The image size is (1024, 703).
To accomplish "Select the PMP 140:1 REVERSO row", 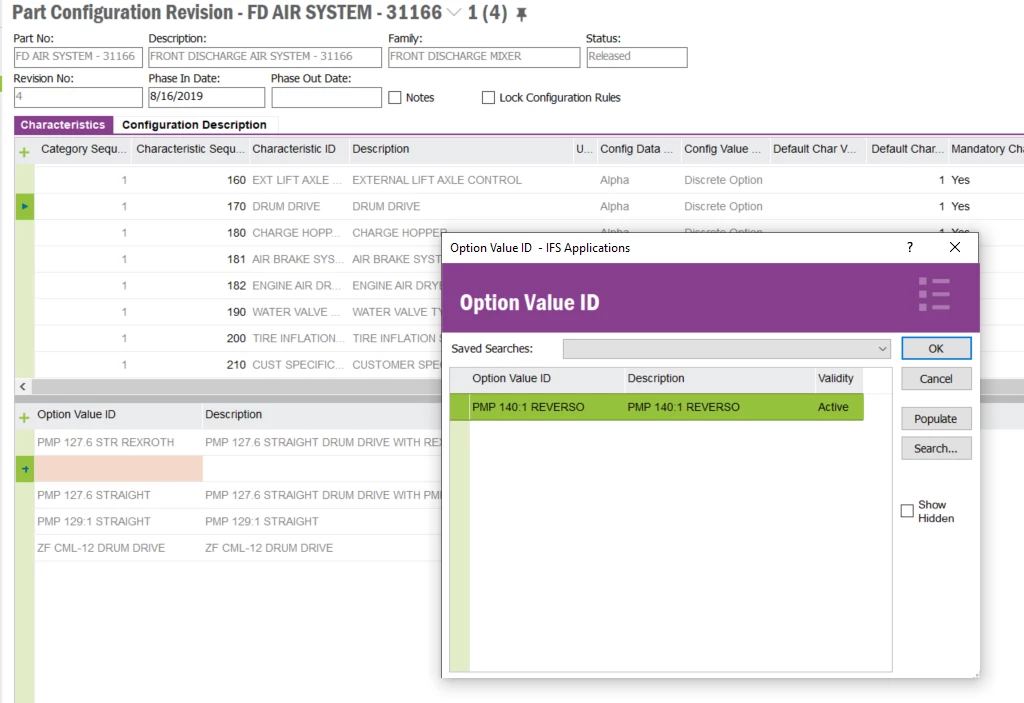I will pyautogui.click(x=656, y=407).
